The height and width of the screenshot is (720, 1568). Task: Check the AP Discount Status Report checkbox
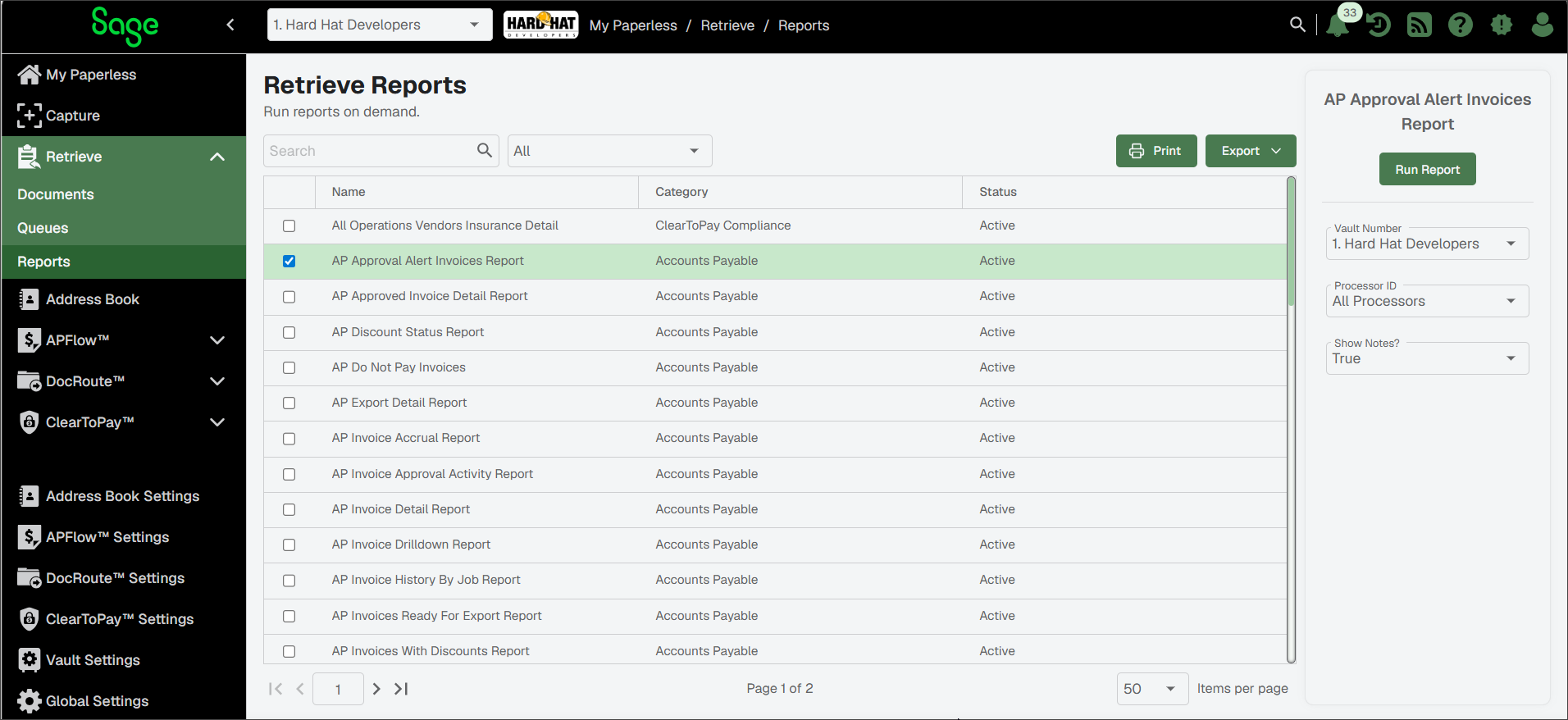pyautogui.click(x=289, y=332)
